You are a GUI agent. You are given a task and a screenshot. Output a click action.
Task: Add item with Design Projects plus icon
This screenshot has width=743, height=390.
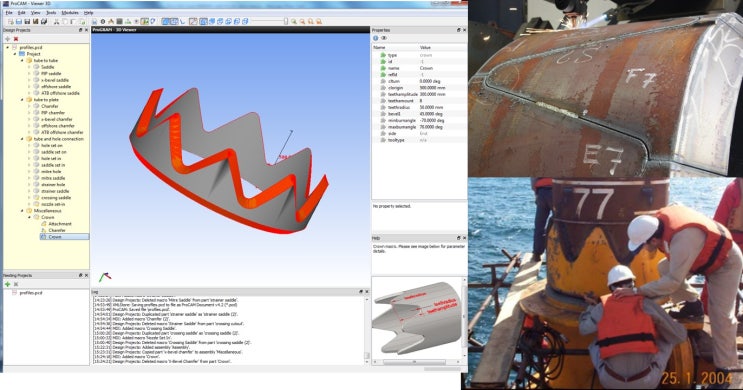(x=8, y=39)
